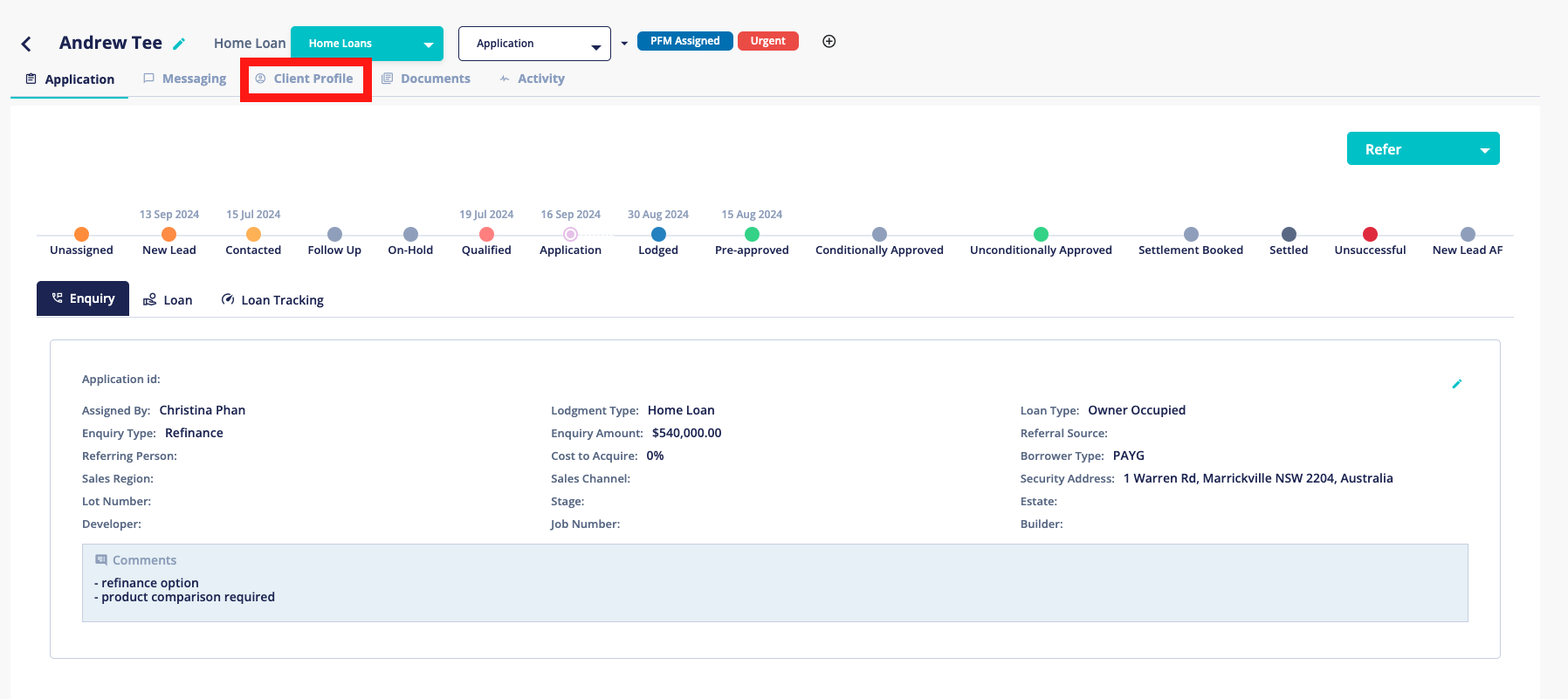
Task: Select the Settlement Booked stage marker
Action: coord(1191,234)
